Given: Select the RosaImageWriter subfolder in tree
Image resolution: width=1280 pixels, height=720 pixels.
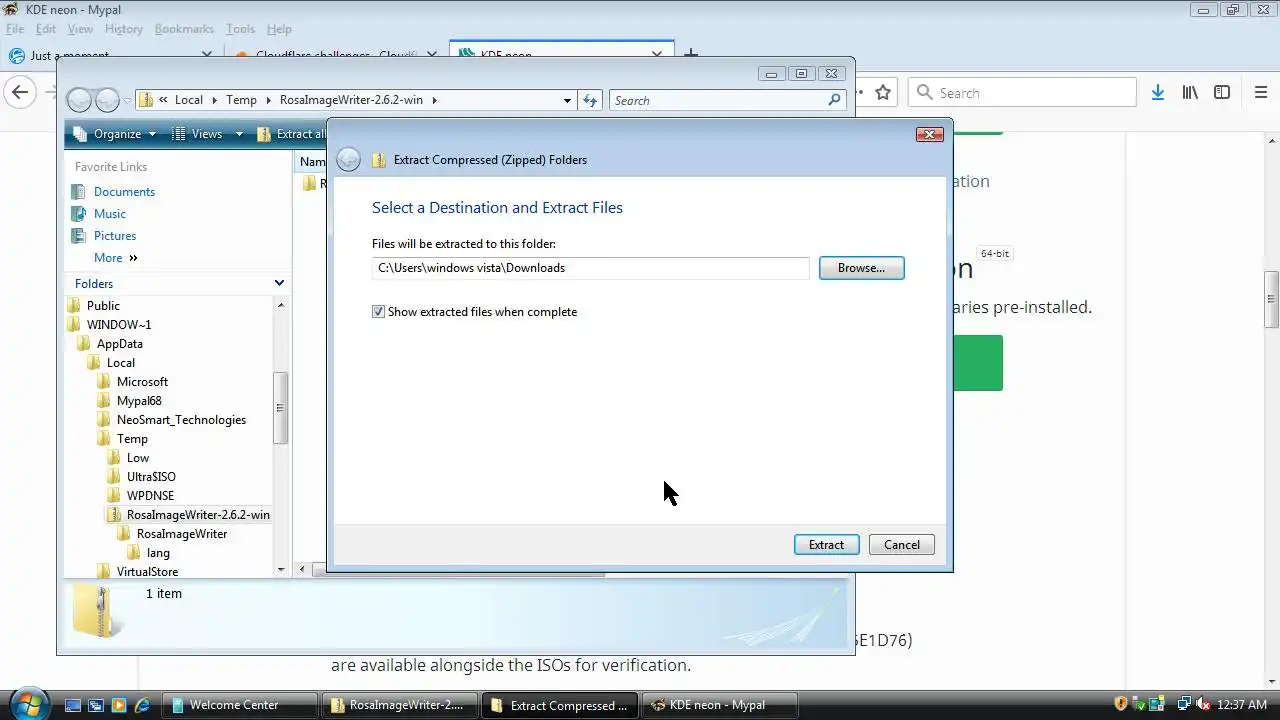Looking at the screenshot, I should click(182, 534).
